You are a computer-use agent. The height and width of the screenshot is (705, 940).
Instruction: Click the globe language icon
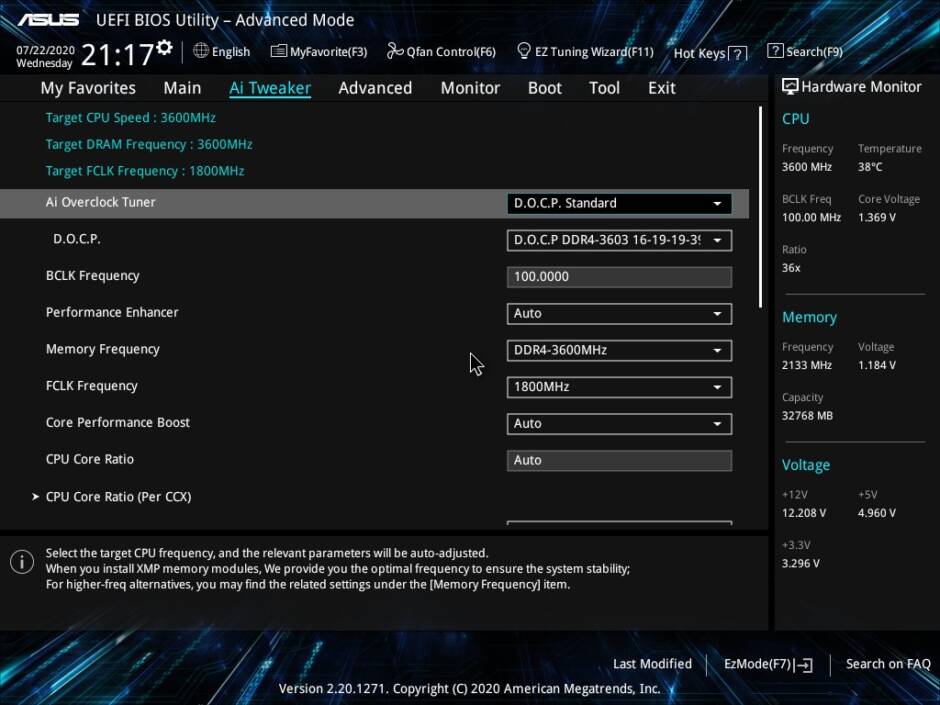(x=201, y=51)
